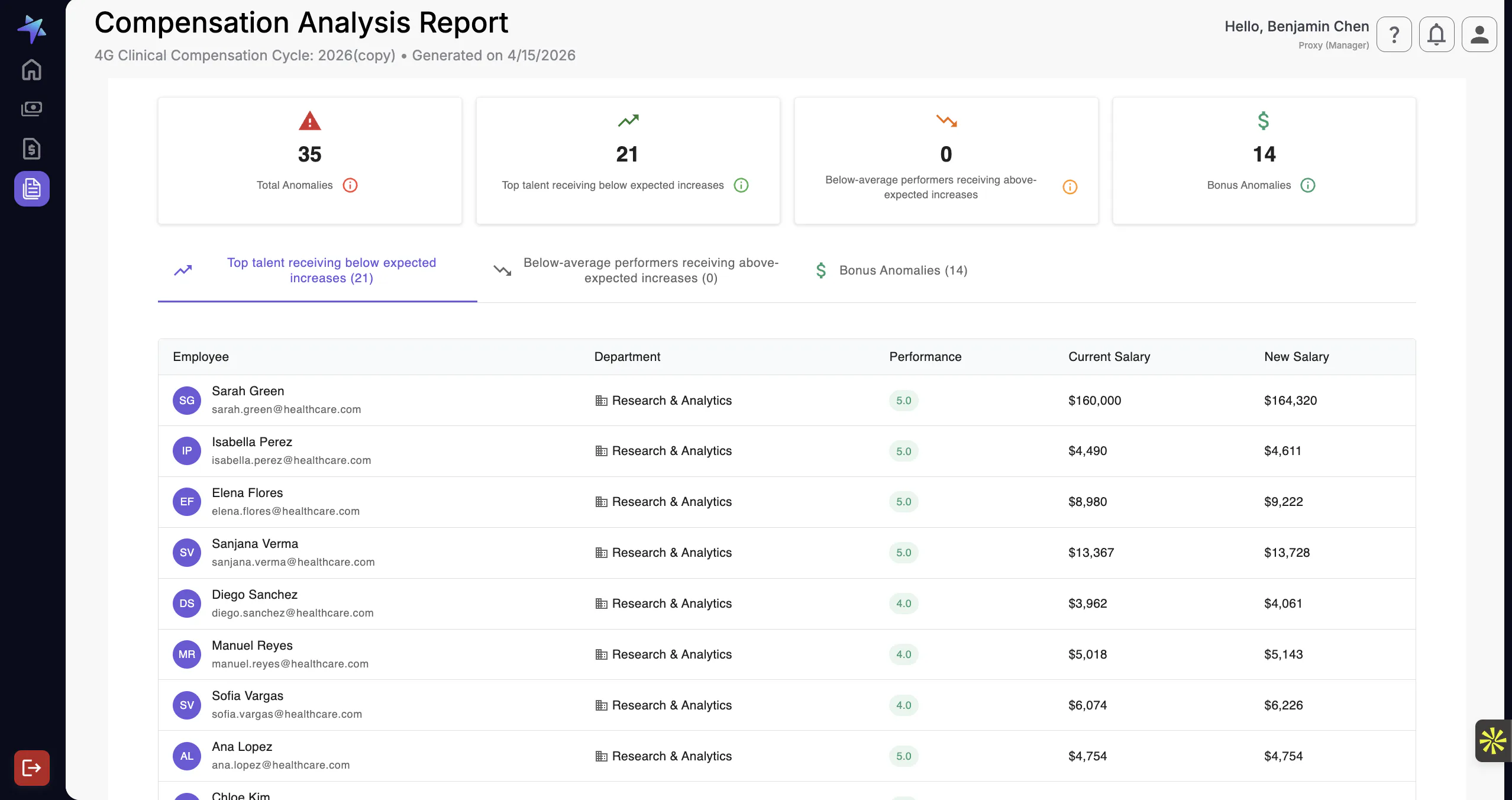Screen dimensions: 1512x800
Task: Click Sanjana Verma's 5.0 performance badge
Action: [903, 553]
